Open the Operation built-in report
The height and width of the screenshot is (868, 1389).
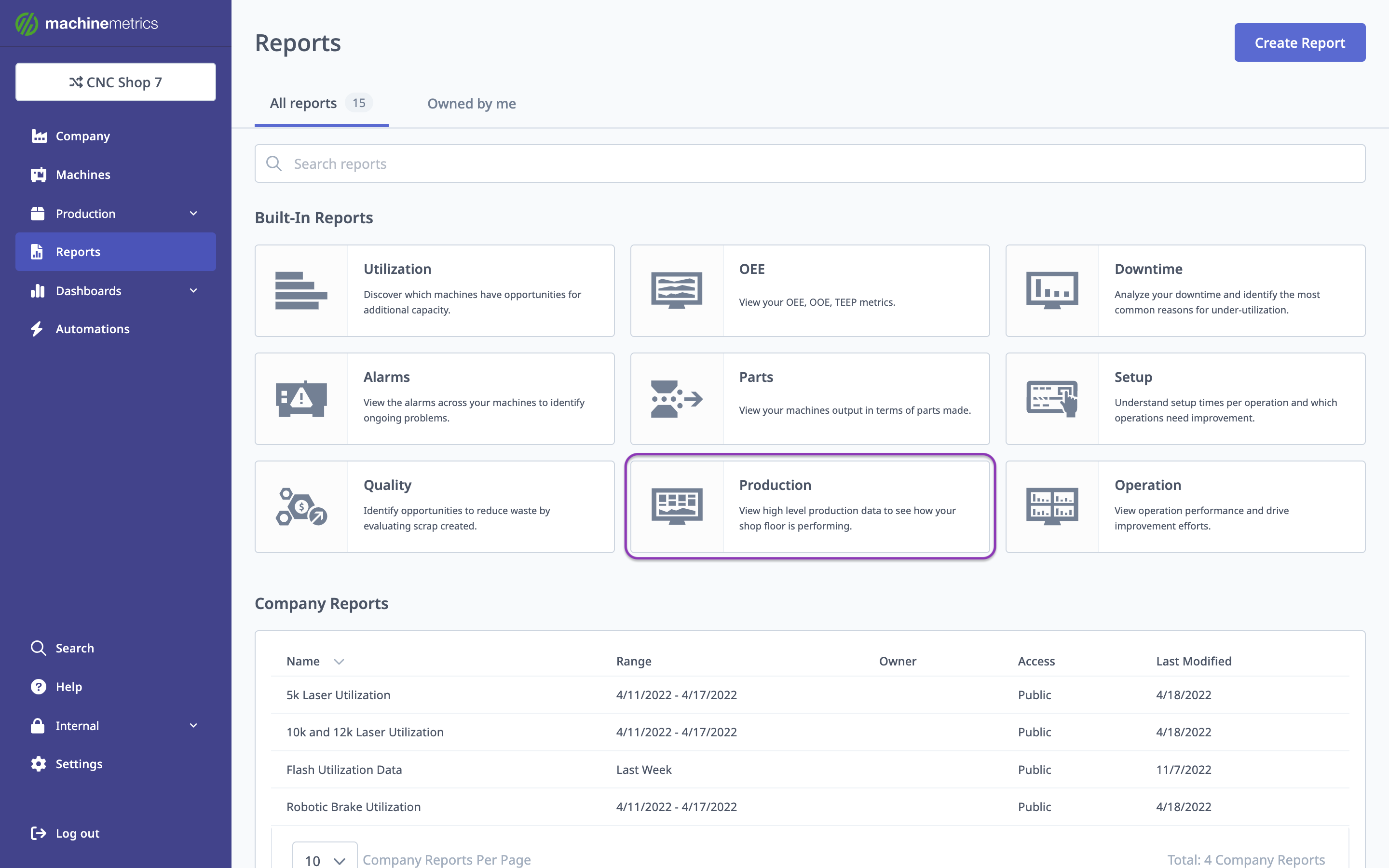coord(1185,506)
